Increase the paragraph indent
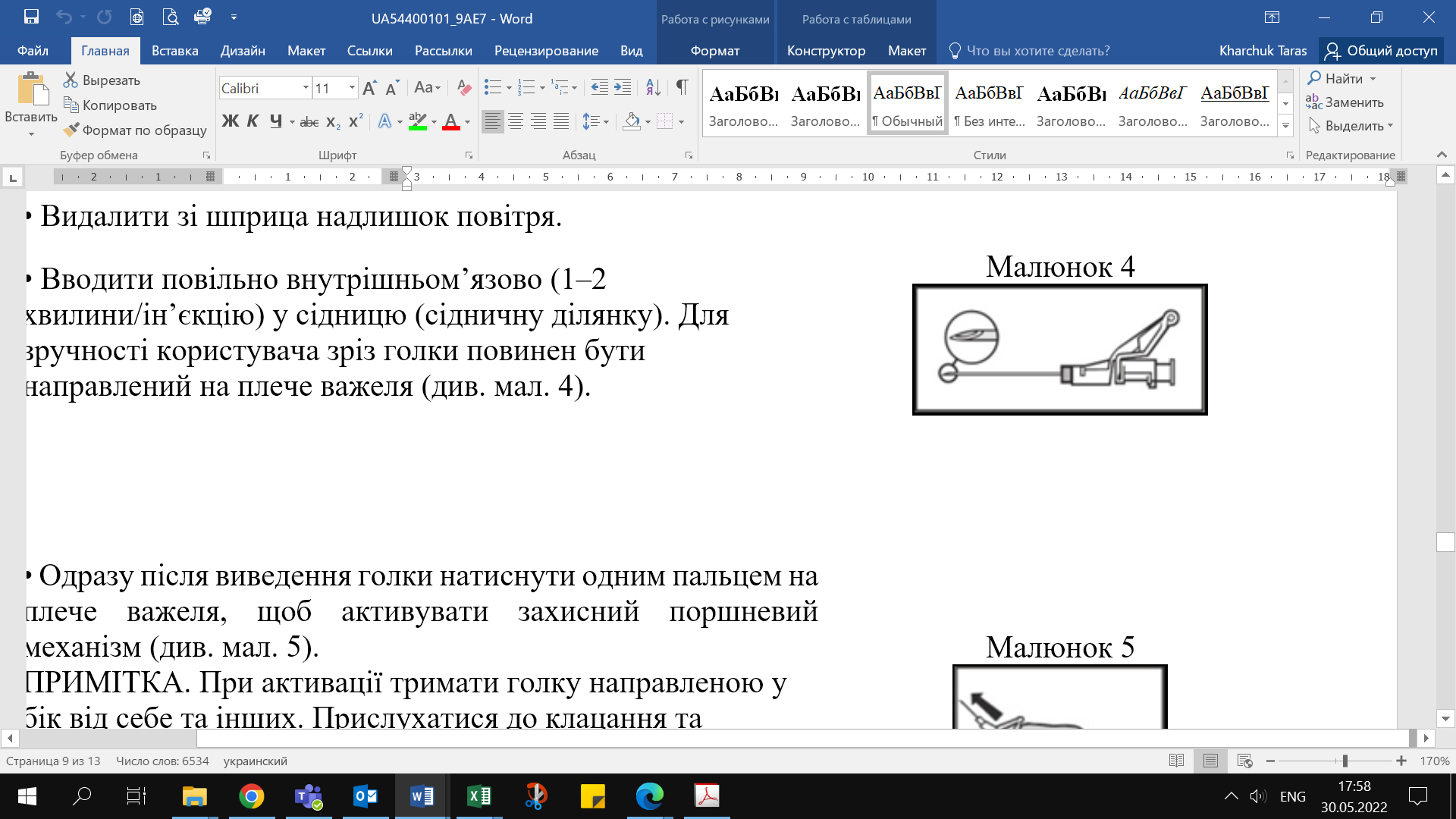1456x819 pixels. pyautogui.click(x=623, y=88)
